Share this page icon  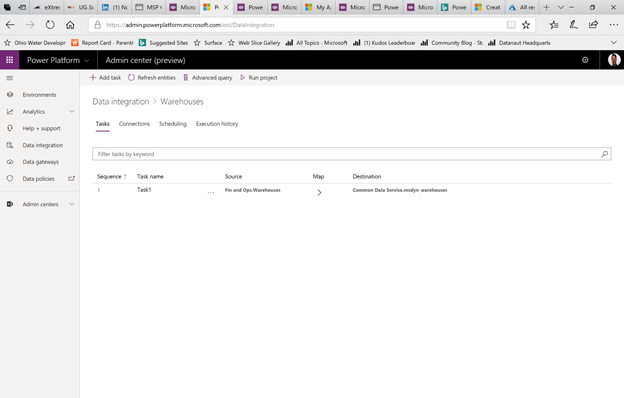pos(593,25)
